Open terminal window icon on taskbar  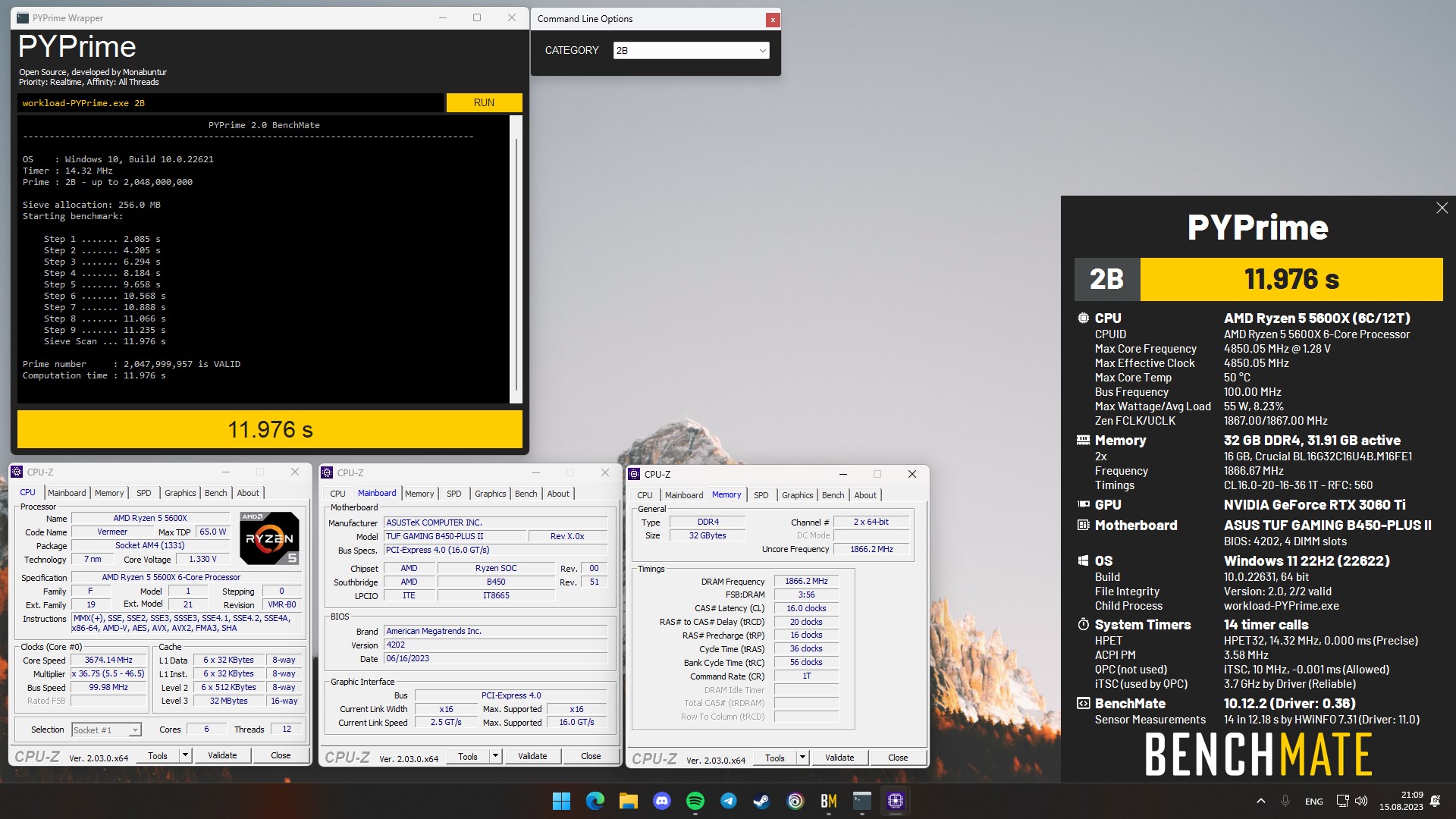click(x=862, y=801)
